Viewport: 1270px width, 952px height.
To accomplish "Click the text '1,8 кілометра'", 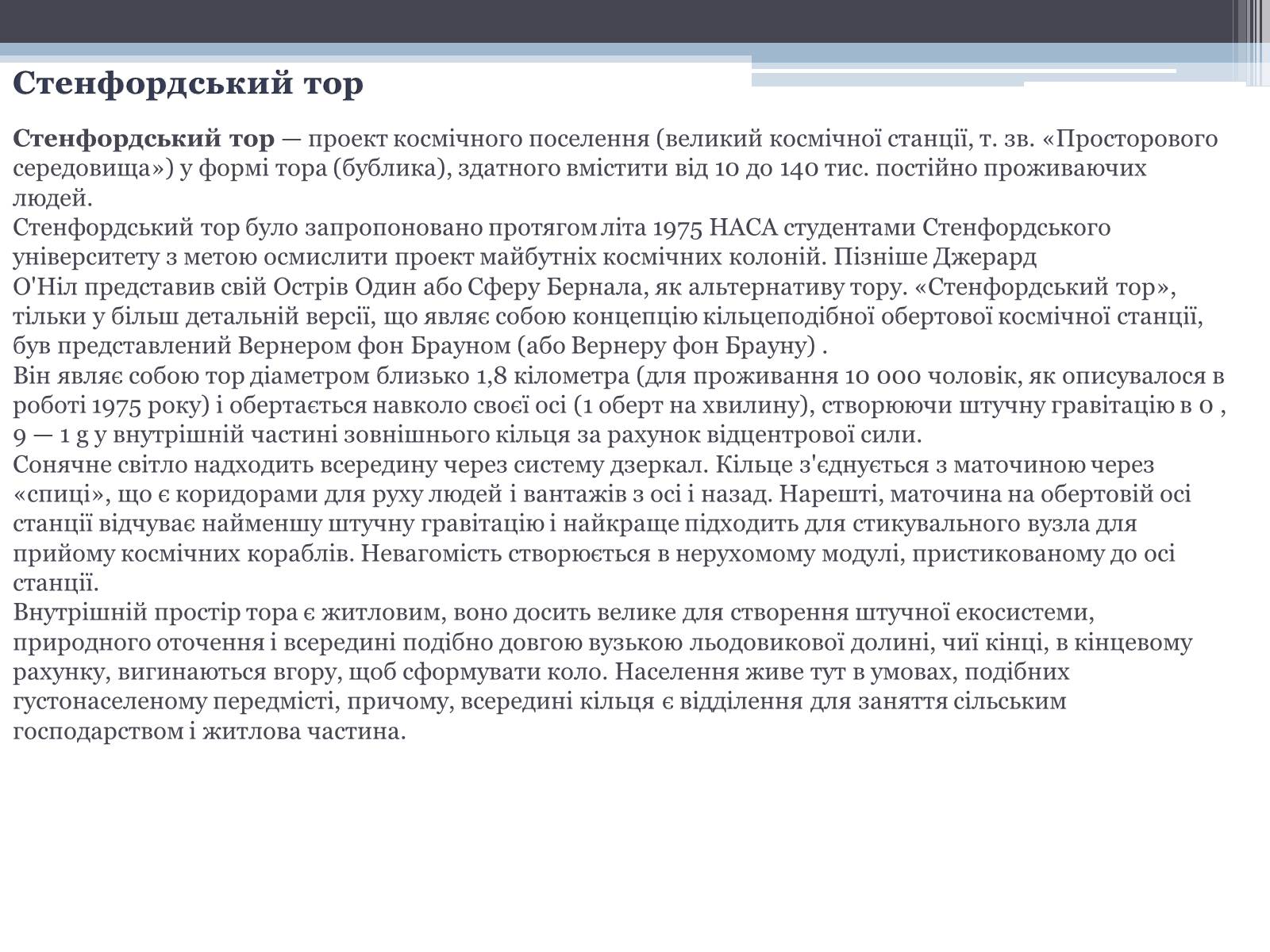I will pos(552,376).
